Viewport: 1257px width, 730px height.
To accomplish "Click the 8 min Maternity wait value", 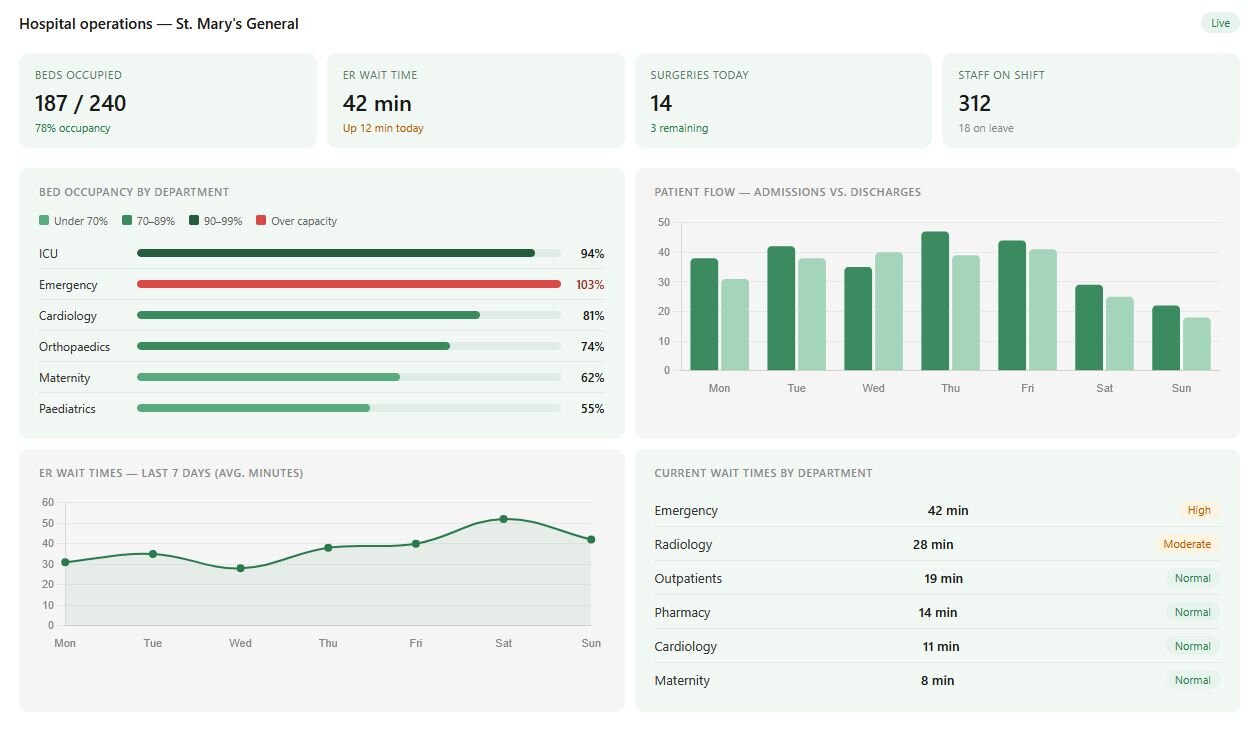I will coord(937,681).
